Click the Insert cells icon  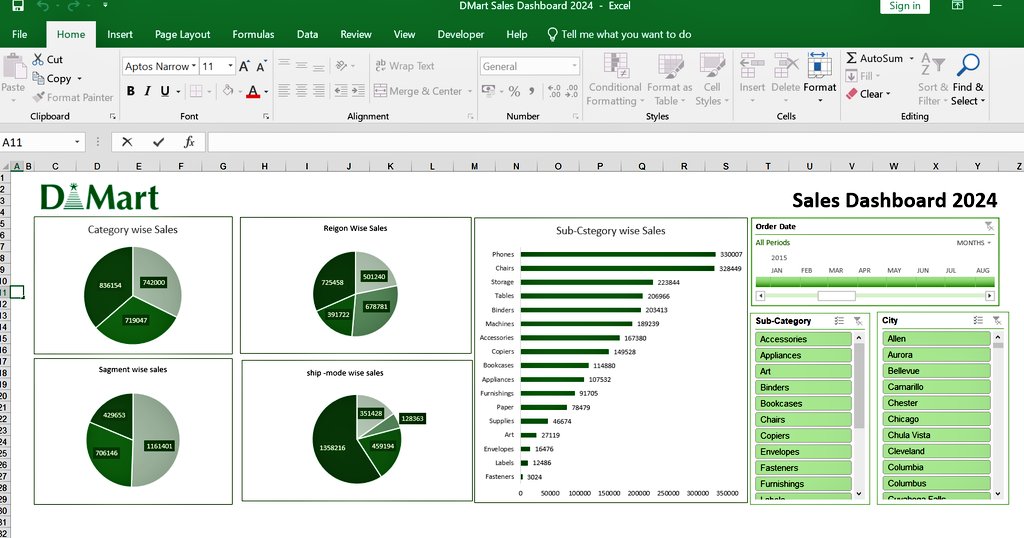pos(752,66)
